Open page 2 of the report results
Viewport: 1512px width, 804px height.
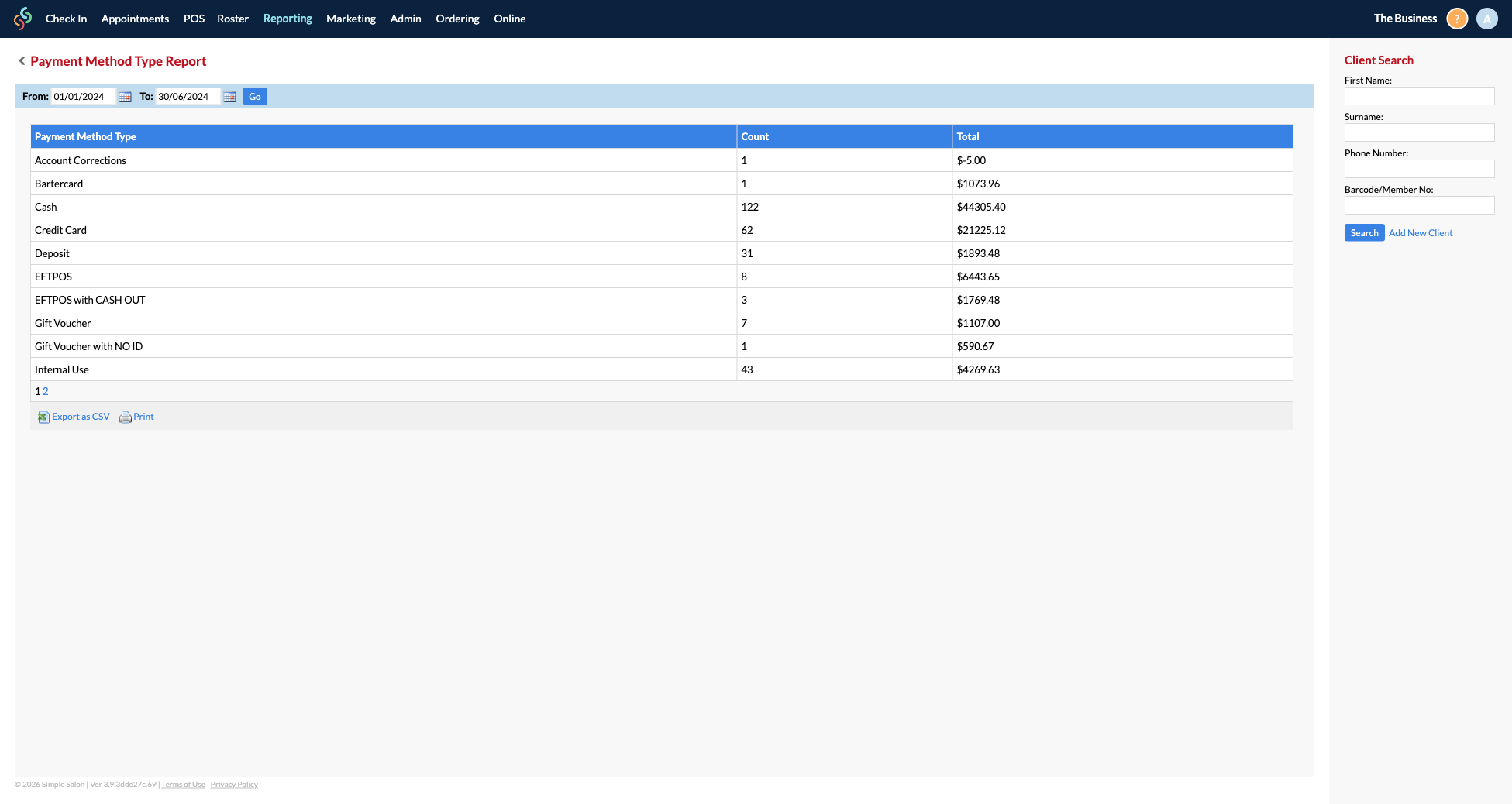click(x=45, y=391)
